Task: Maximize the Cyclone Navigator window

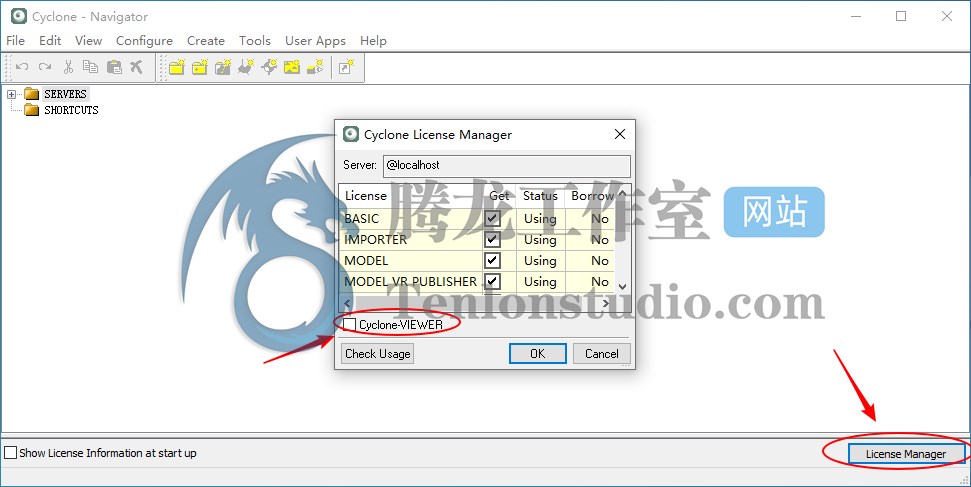Action: point(901,17)
